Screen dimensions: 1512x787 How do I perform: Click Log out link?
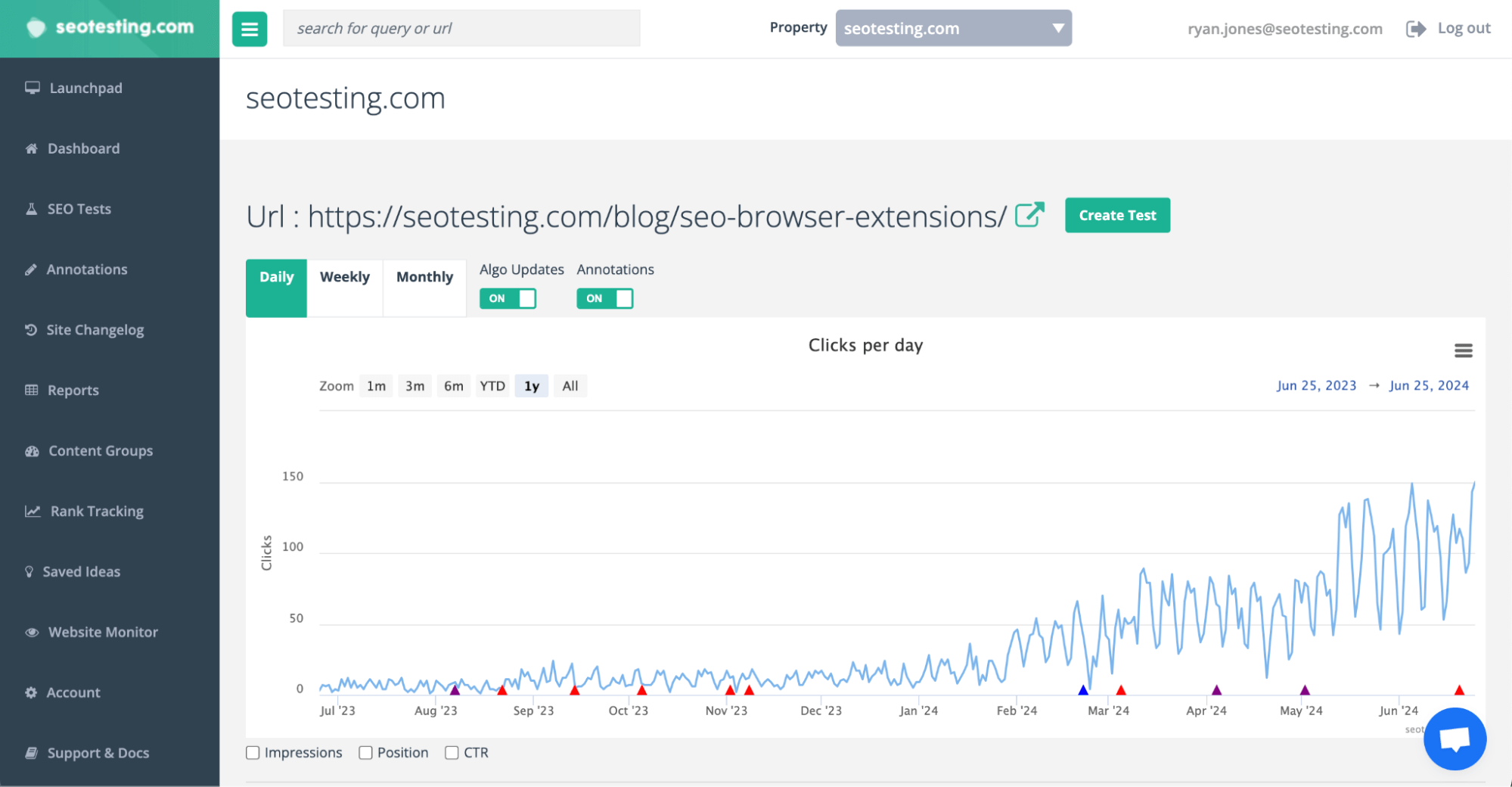(x=1464, y=28)
